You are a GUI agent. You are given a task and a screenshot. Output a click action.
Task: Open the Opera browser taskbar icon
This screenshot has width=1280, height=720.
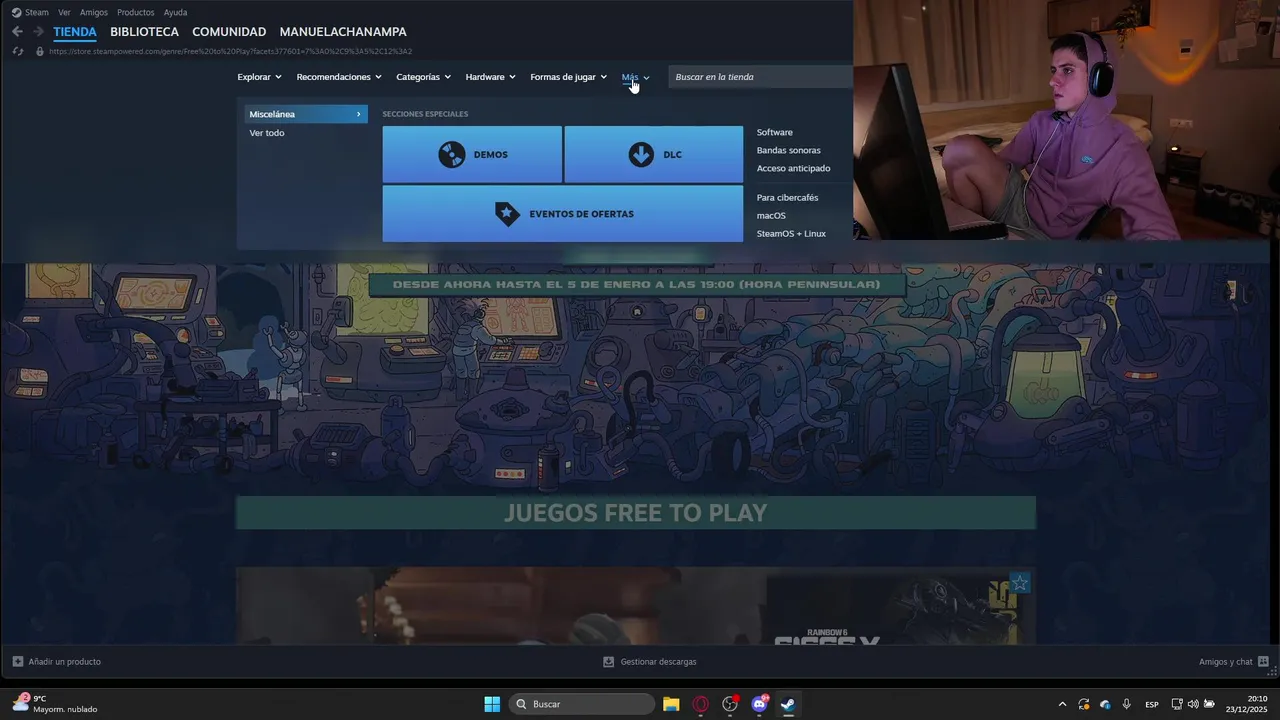click(700, 704)
